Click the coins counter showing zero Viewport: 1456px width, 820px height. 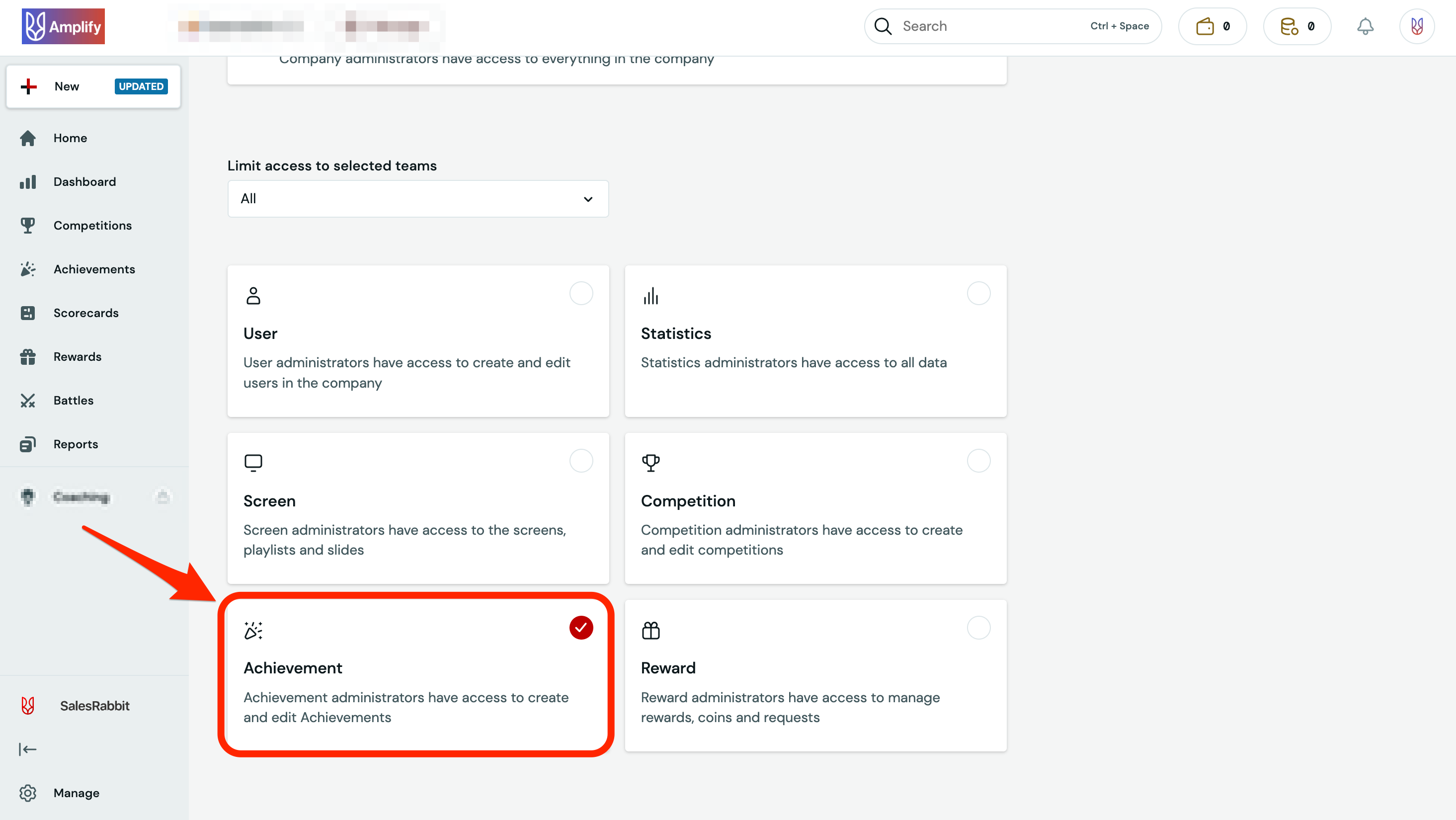point(1296,25)
